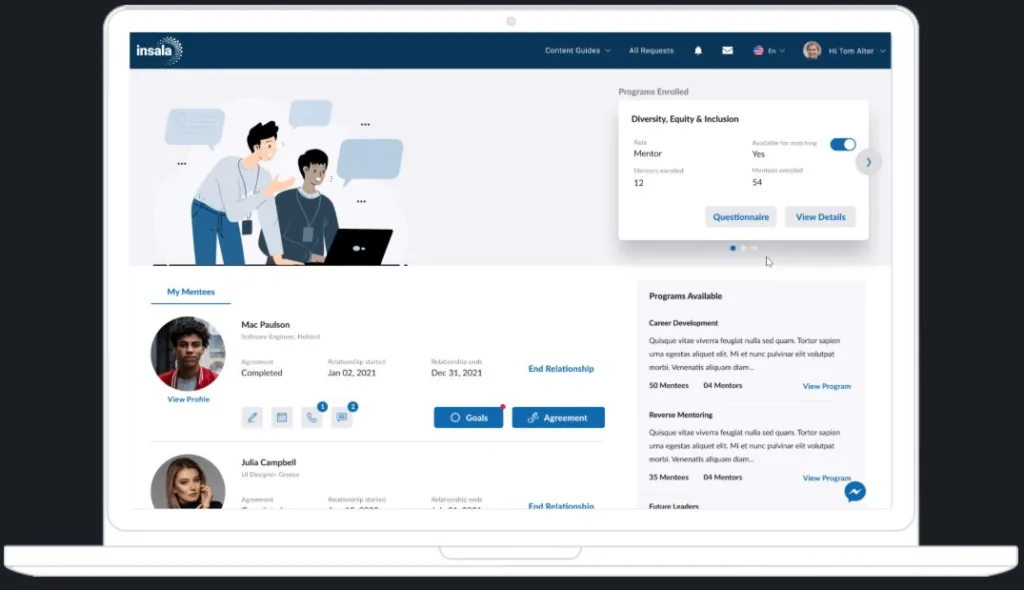Open the Messenger chat bubble at bottom right
Image resolution: width=1024 pixels, height=590 pixels.
point(856,491)
